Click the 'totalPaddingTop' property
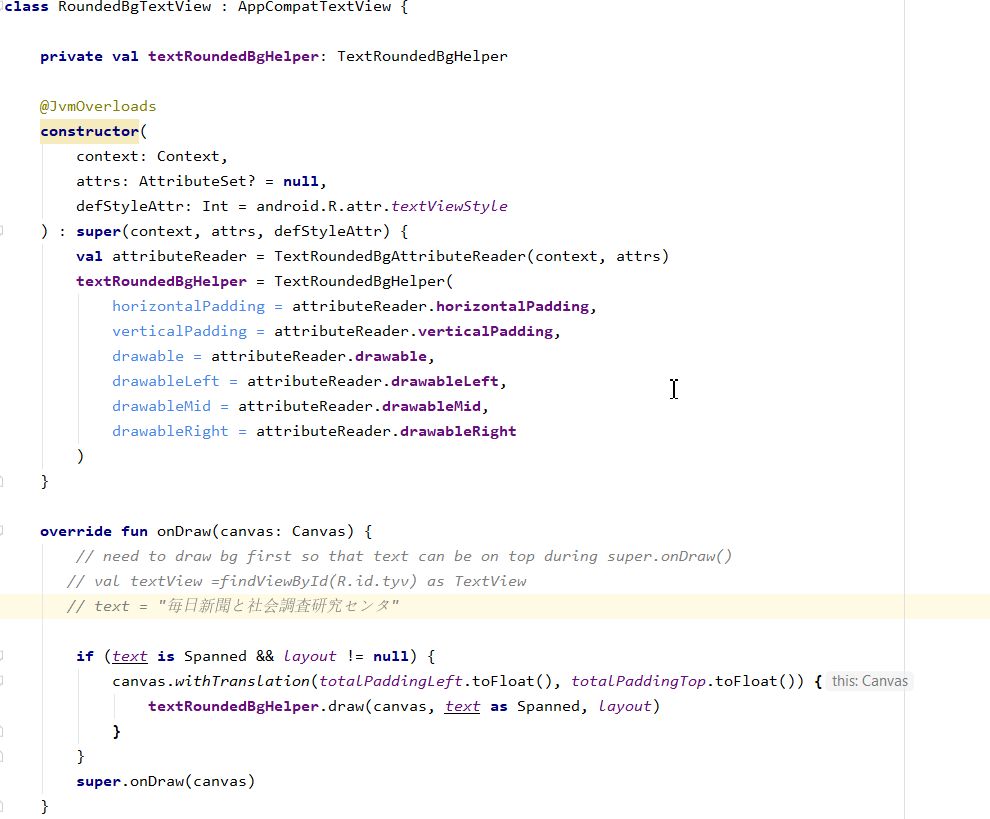Image resolution: width=990 pixels, height=819 pixels. coord(638,682)
